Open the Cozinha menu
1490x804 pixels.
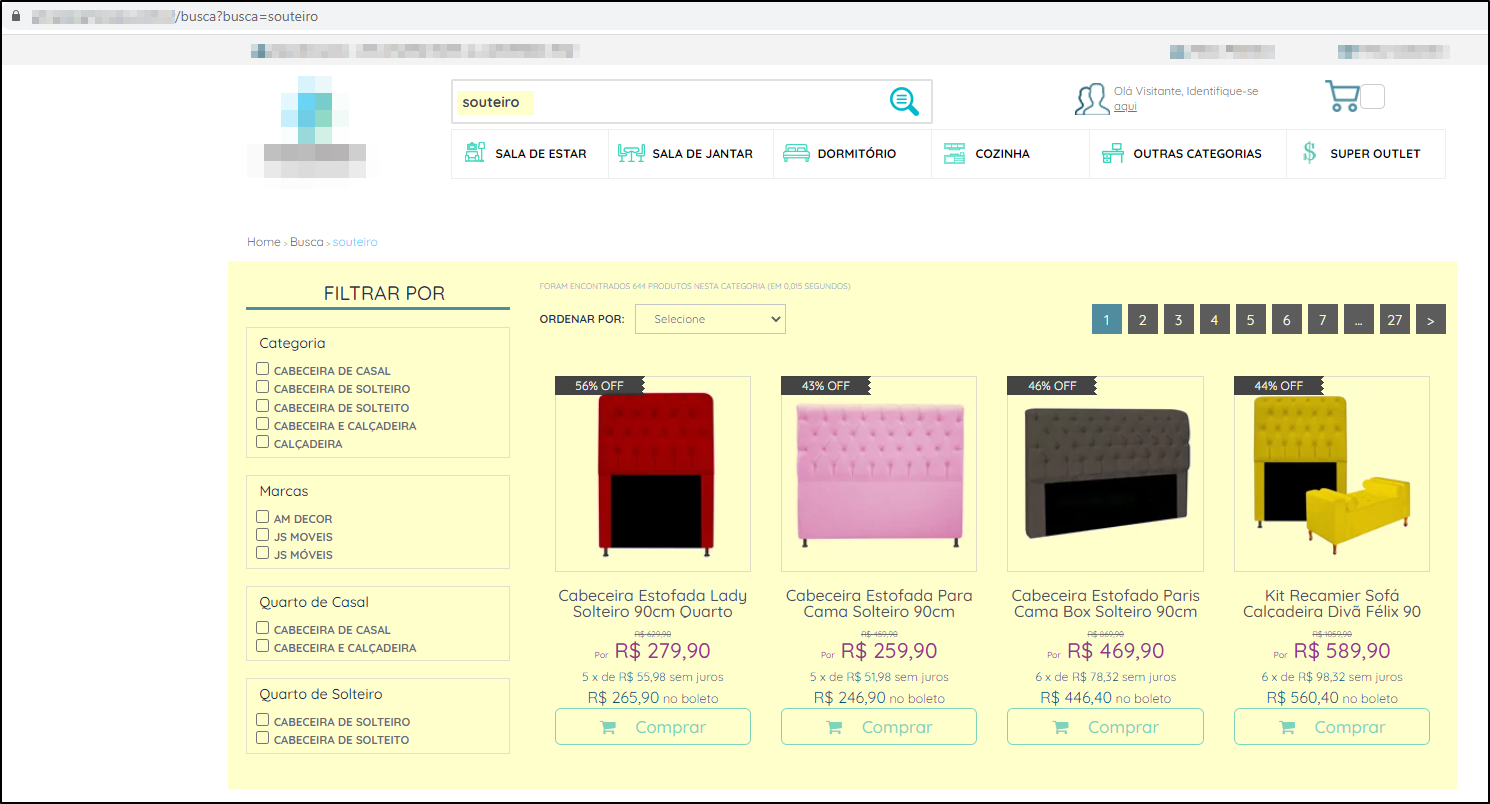[x=1011, y=154]
